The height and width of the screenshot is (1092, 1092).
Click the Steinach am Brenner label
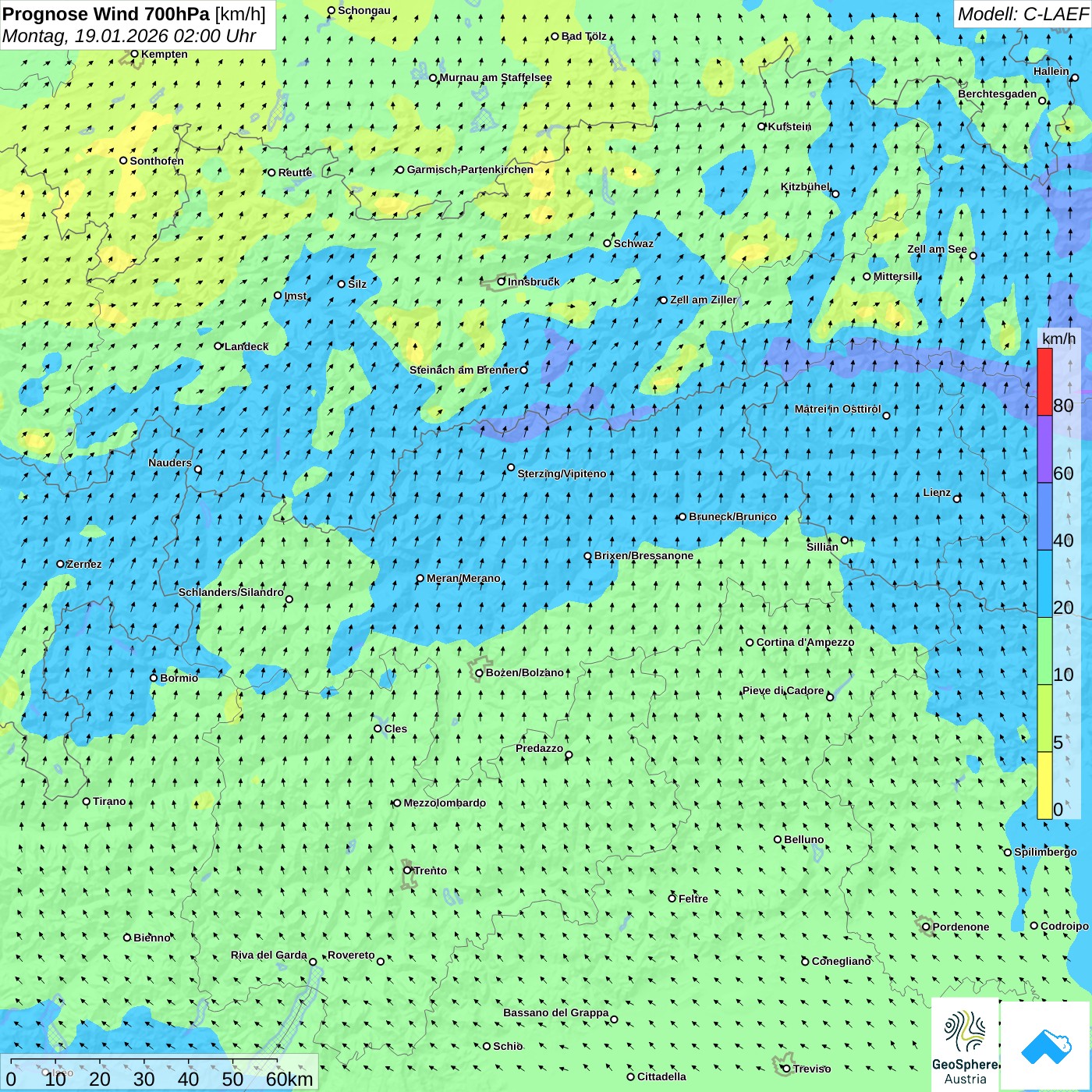pyautogui.click(x=464, y=370)
